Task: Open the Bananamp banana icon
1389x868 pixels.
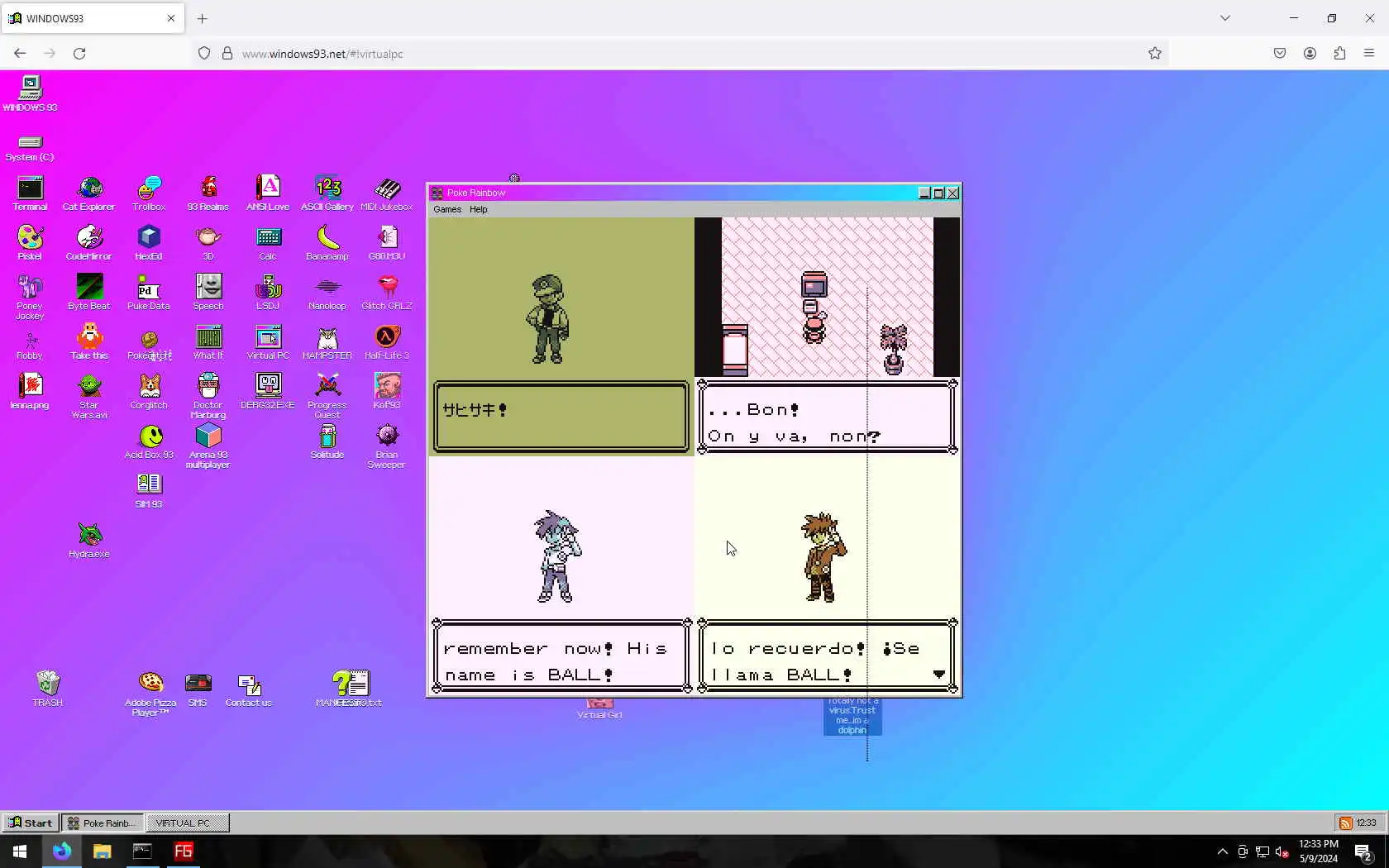Action: point(327,244)
